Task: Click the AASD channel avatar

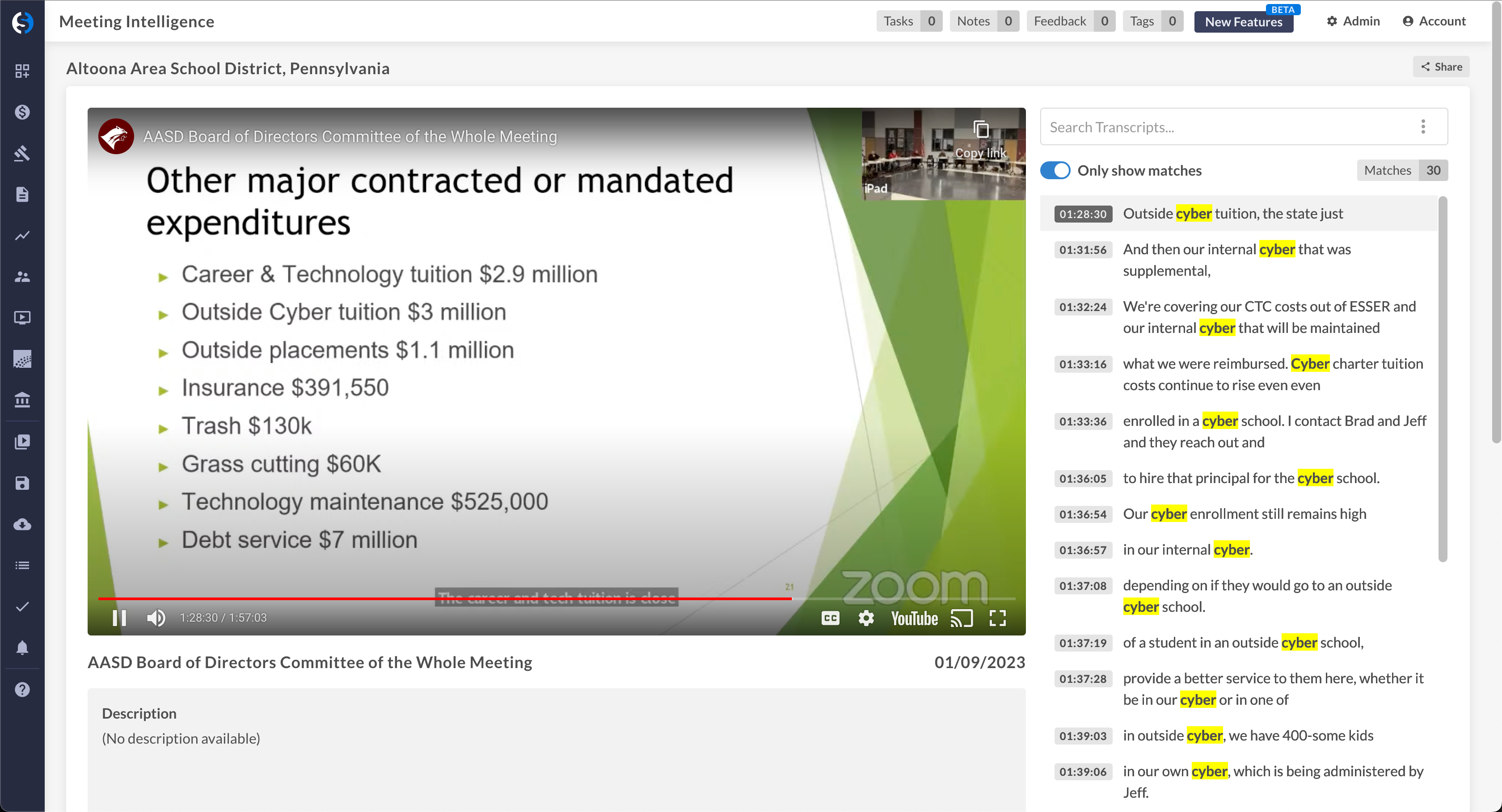Action: pos(115,136)
